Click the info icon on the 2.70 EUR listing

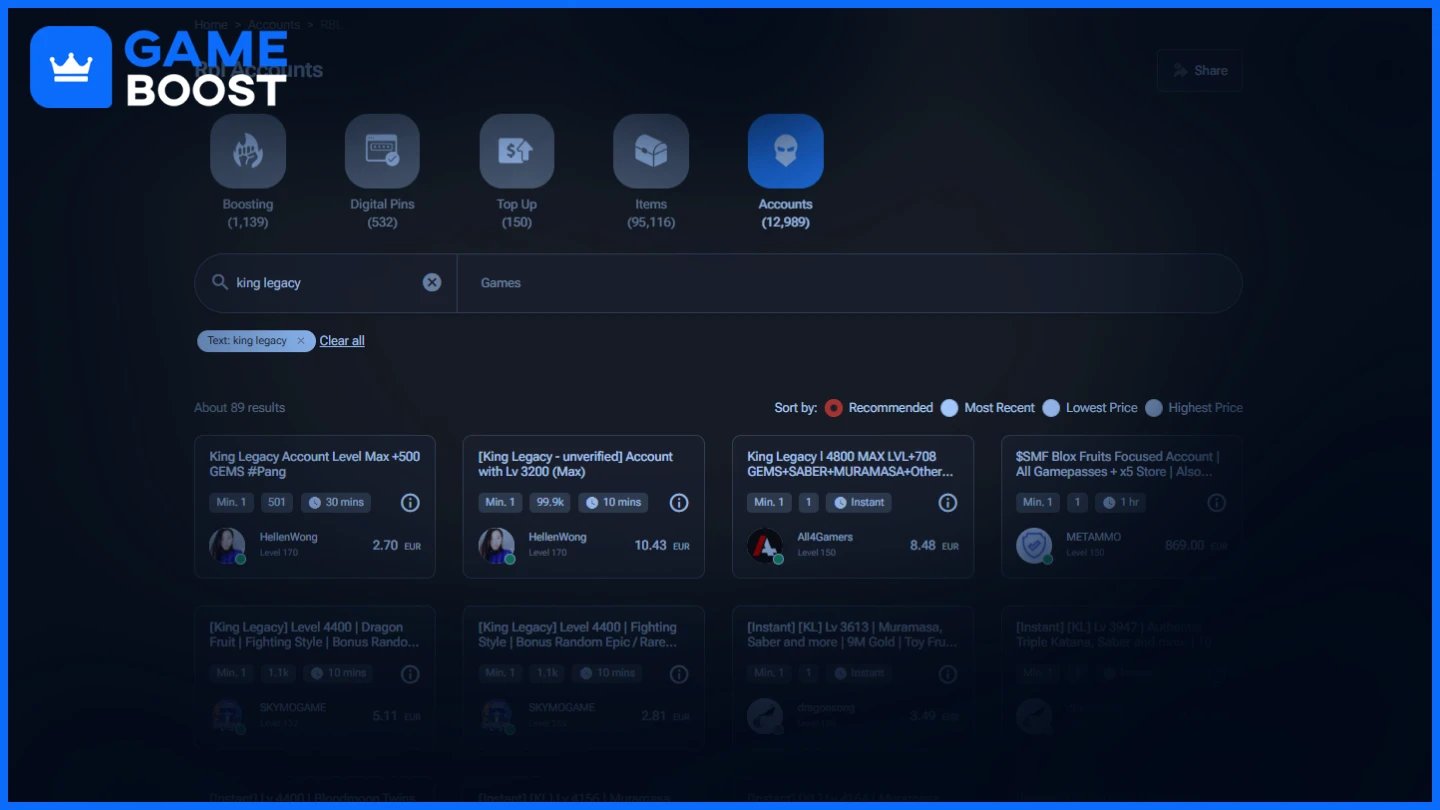point(410,502)
